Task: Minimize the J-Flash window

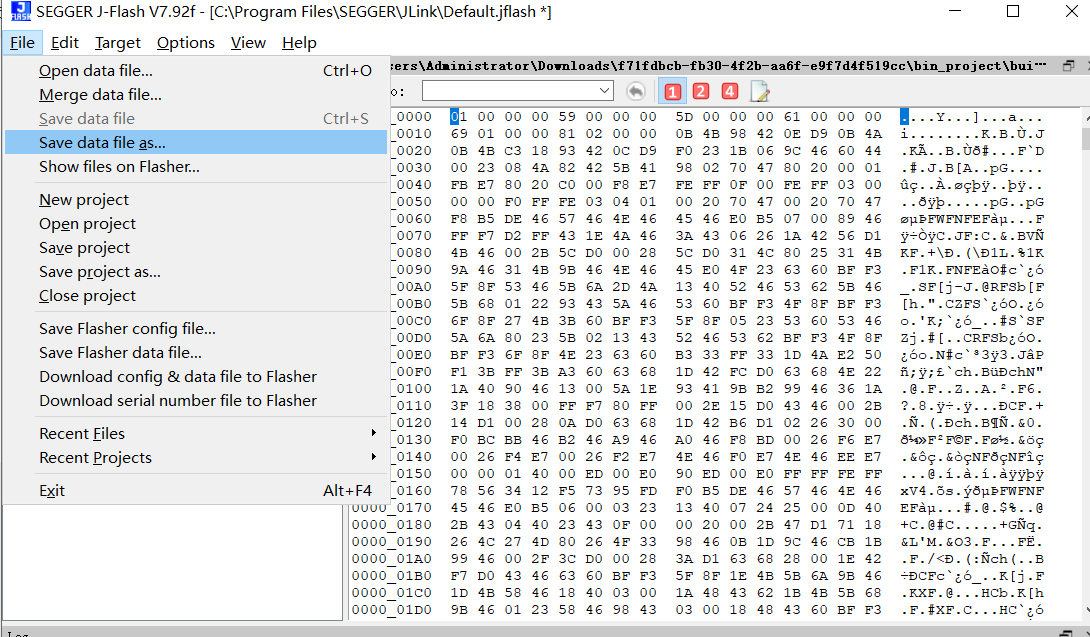Action: point(955,11)
